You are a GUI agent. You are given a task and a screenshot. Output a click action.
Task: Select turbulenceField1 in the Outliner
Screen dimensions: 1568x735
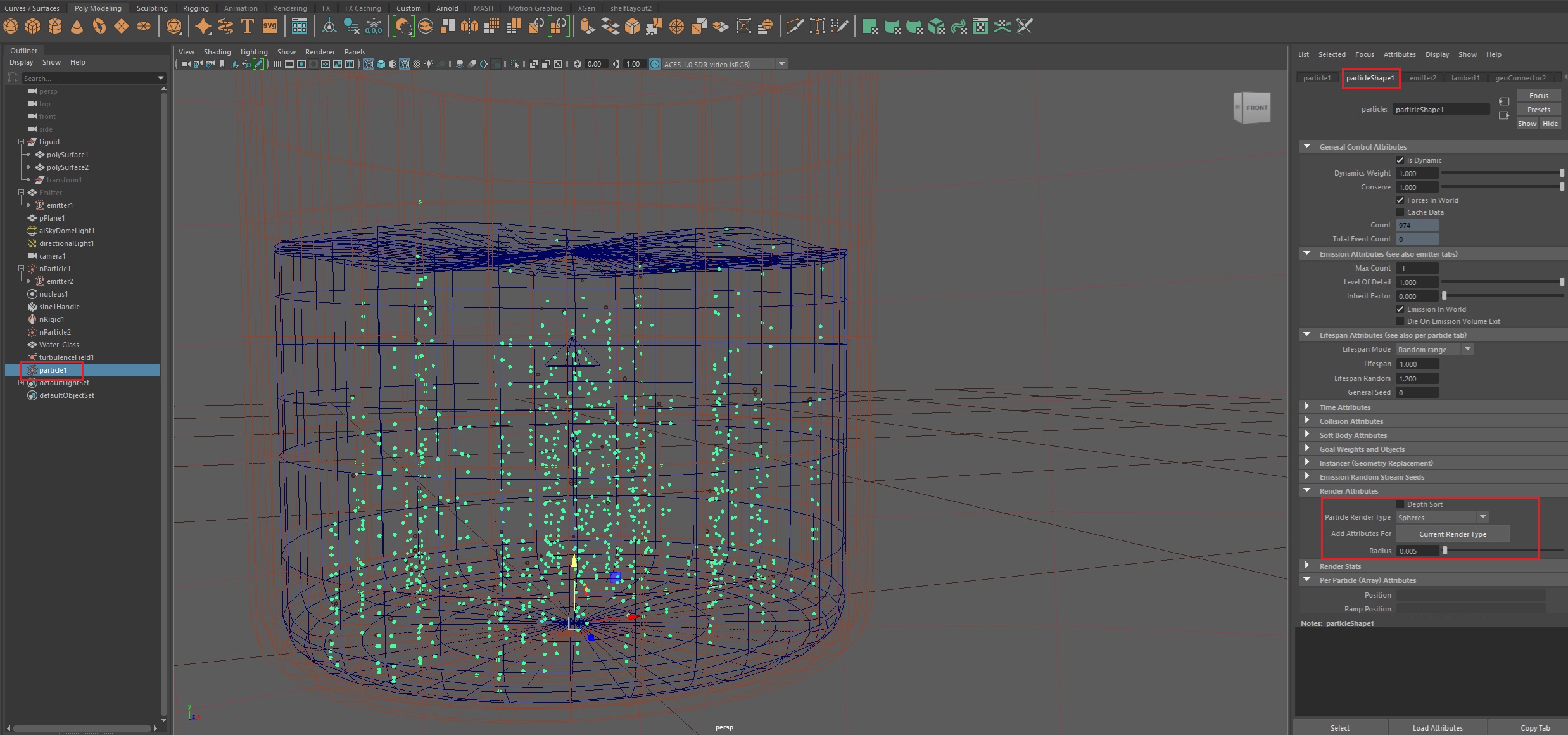click(x=66, y=357)
